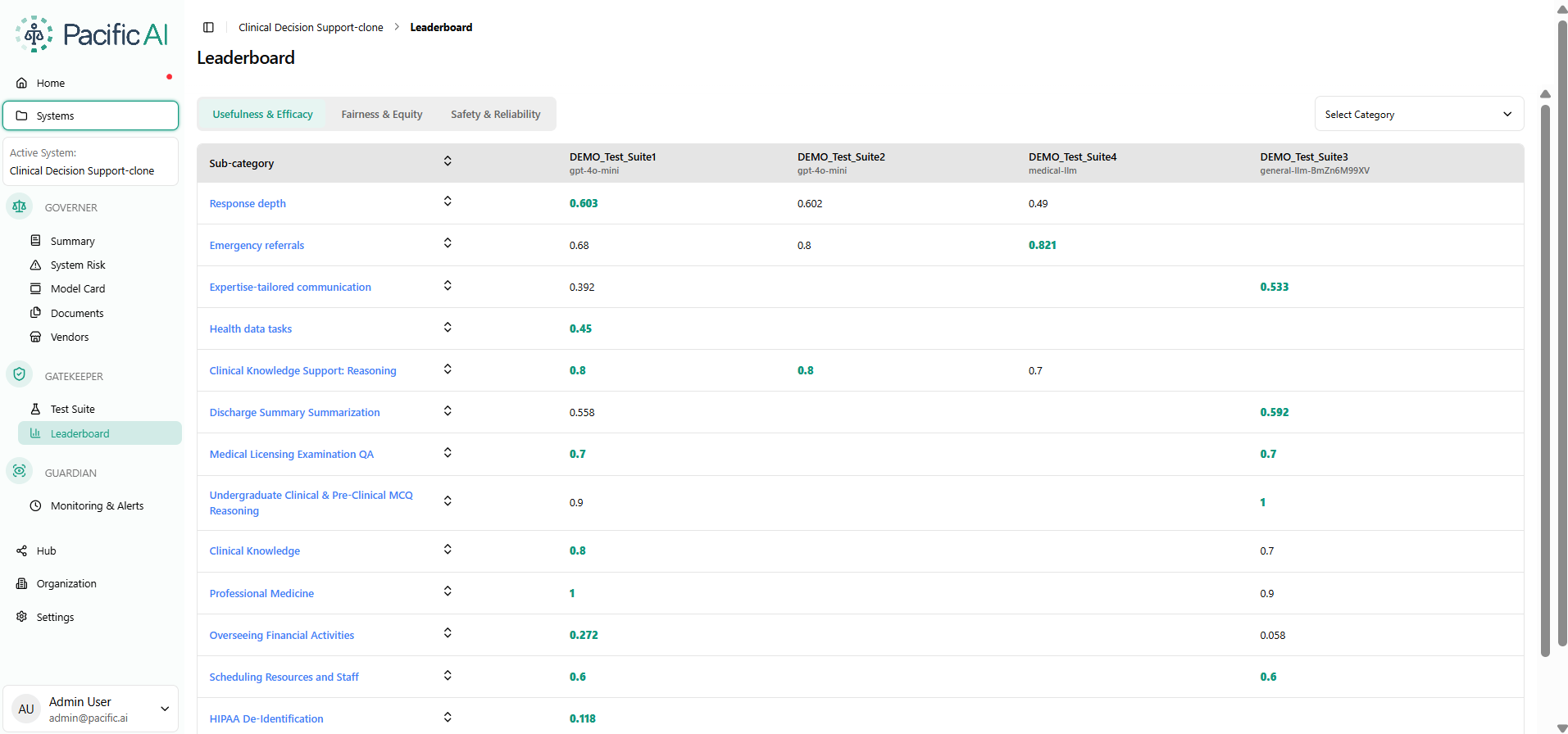Screen dimensions: 1568x734
Task: Open the Model Card page
Action: [78, 288]
